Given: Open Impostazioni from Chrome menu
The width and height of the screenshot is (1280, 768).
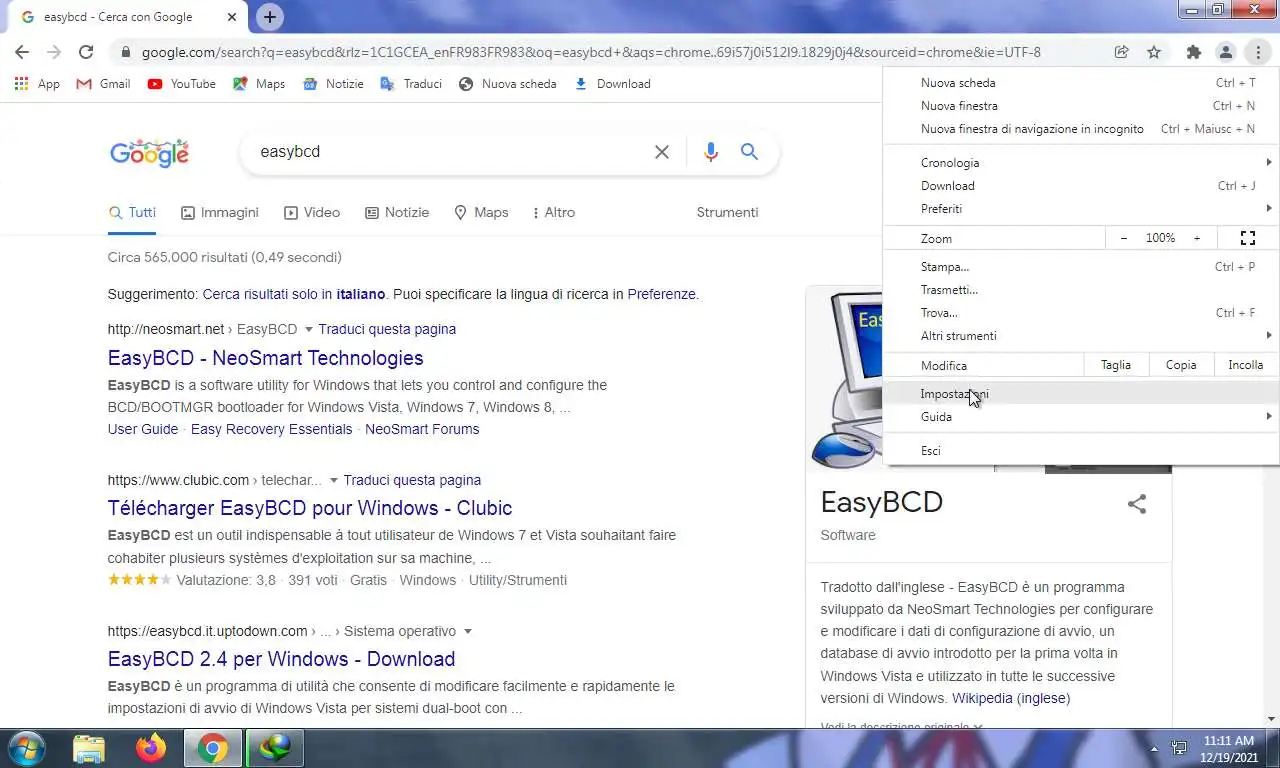Looking at the screenshot, I should click(1081, 394).
